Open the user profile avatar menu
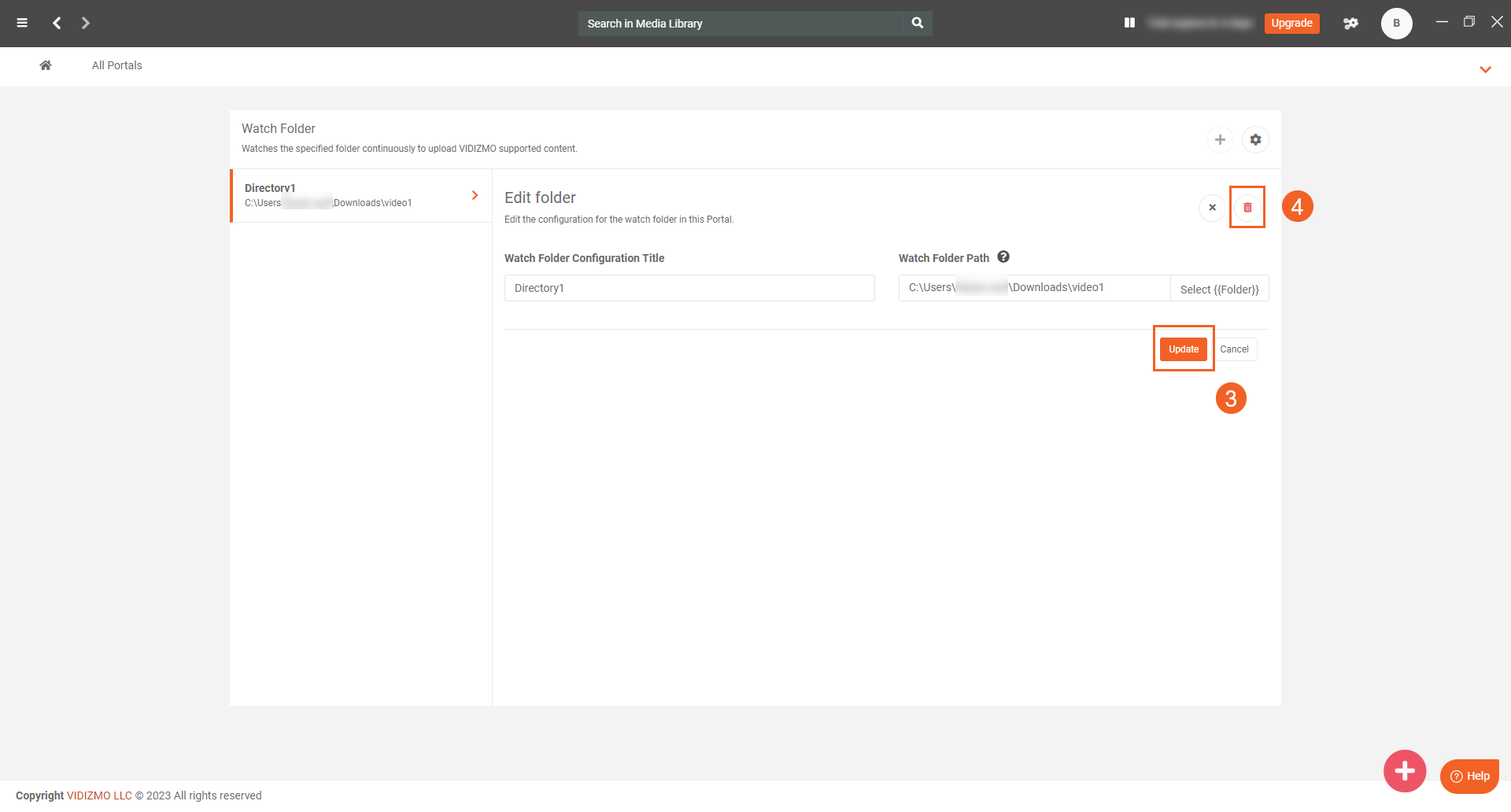The height and width of the screenshot is (812, 1511). pos(1396,23)
